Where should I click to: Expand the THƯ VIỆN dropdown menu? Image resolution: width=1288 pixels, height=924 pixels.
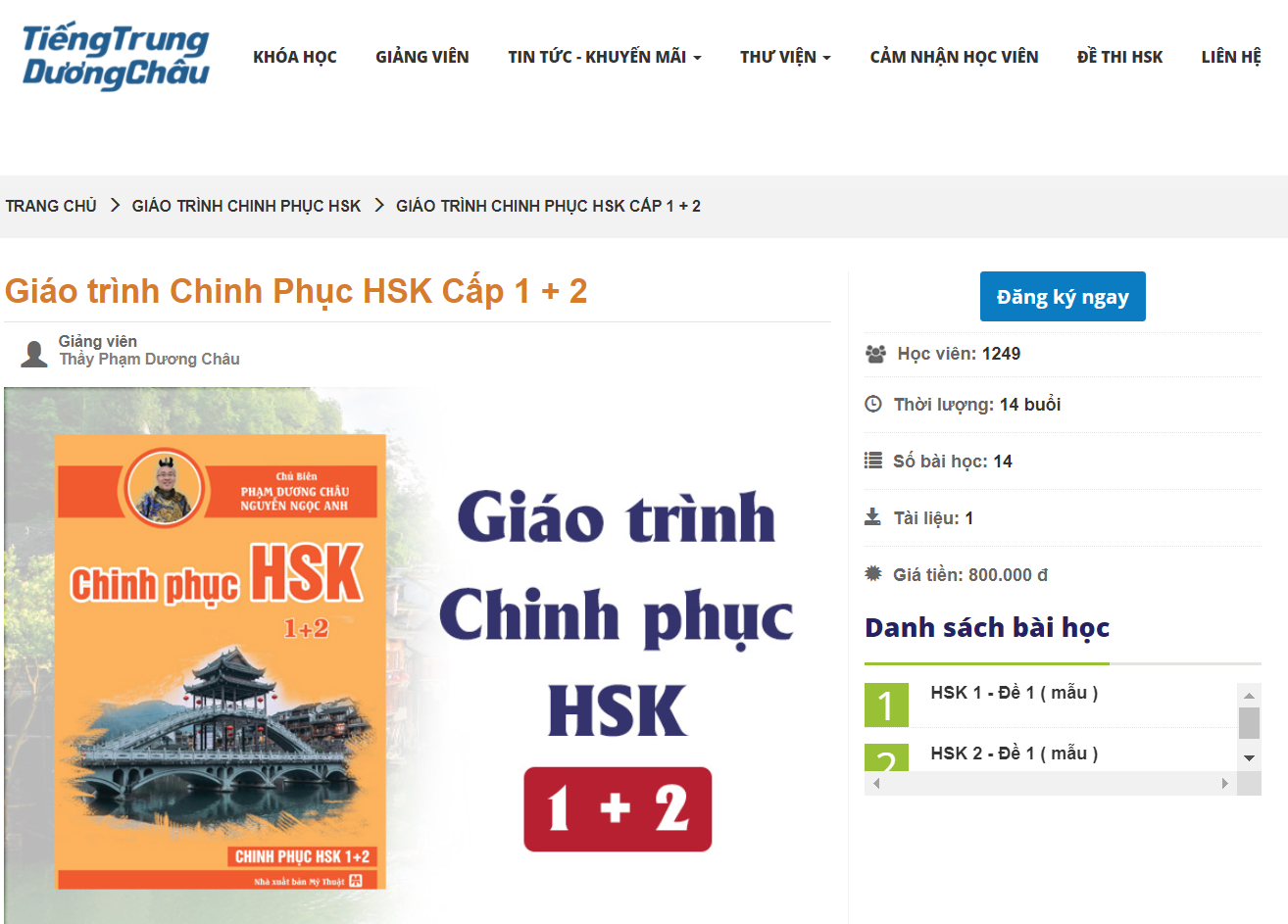785,57
